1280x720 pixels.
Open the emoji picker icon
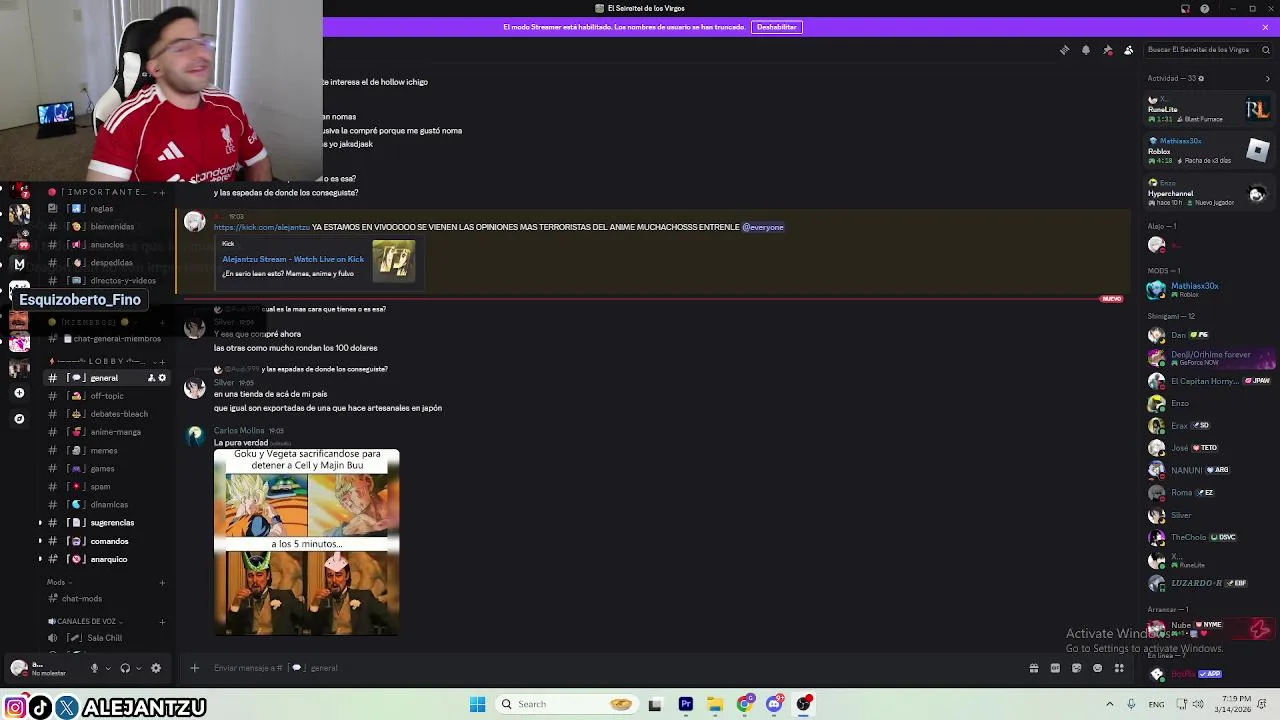[1098, 668]
